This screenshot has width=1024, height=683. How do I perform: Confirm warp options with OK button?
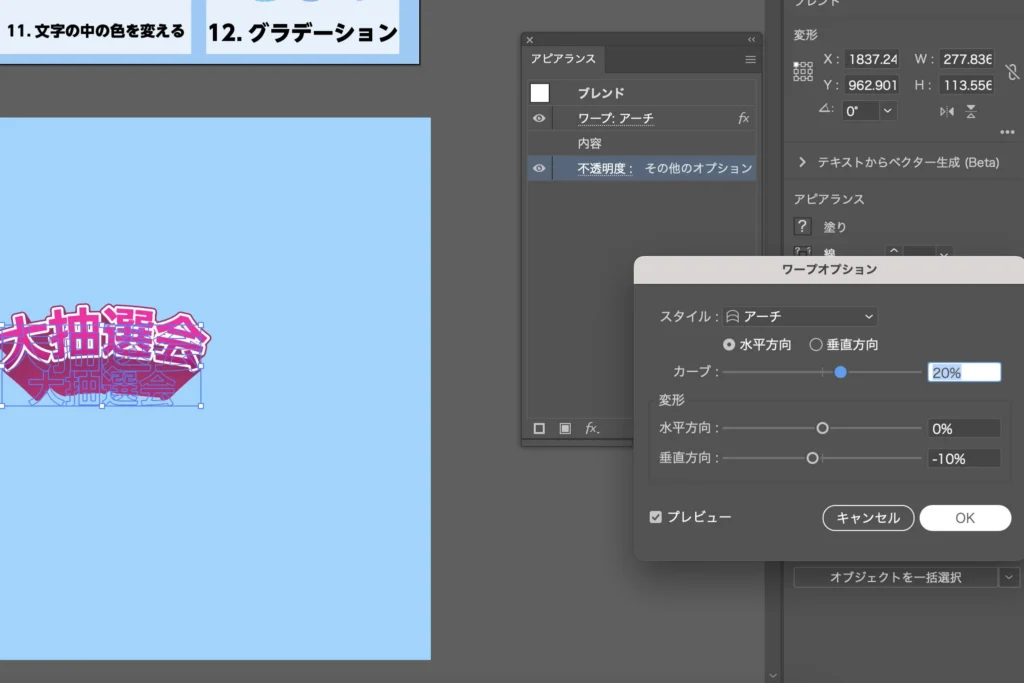coord(965,518)
